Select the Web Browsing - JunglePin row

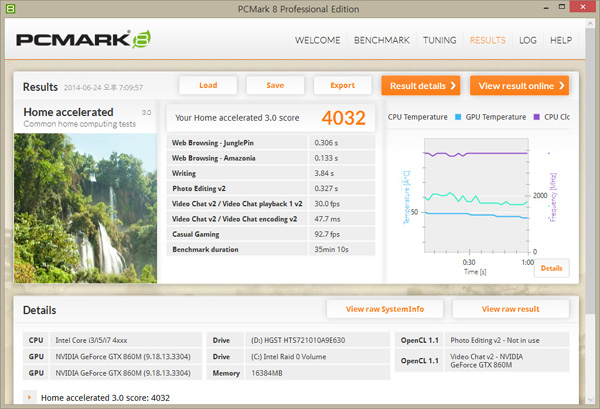tap(271, 143)
